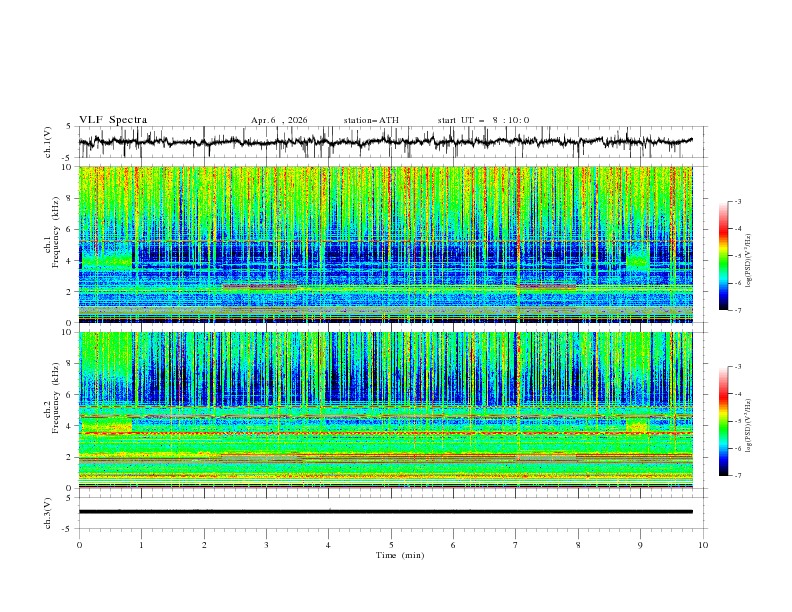Click time axis tick label "4"

click(x=328, y=545)
